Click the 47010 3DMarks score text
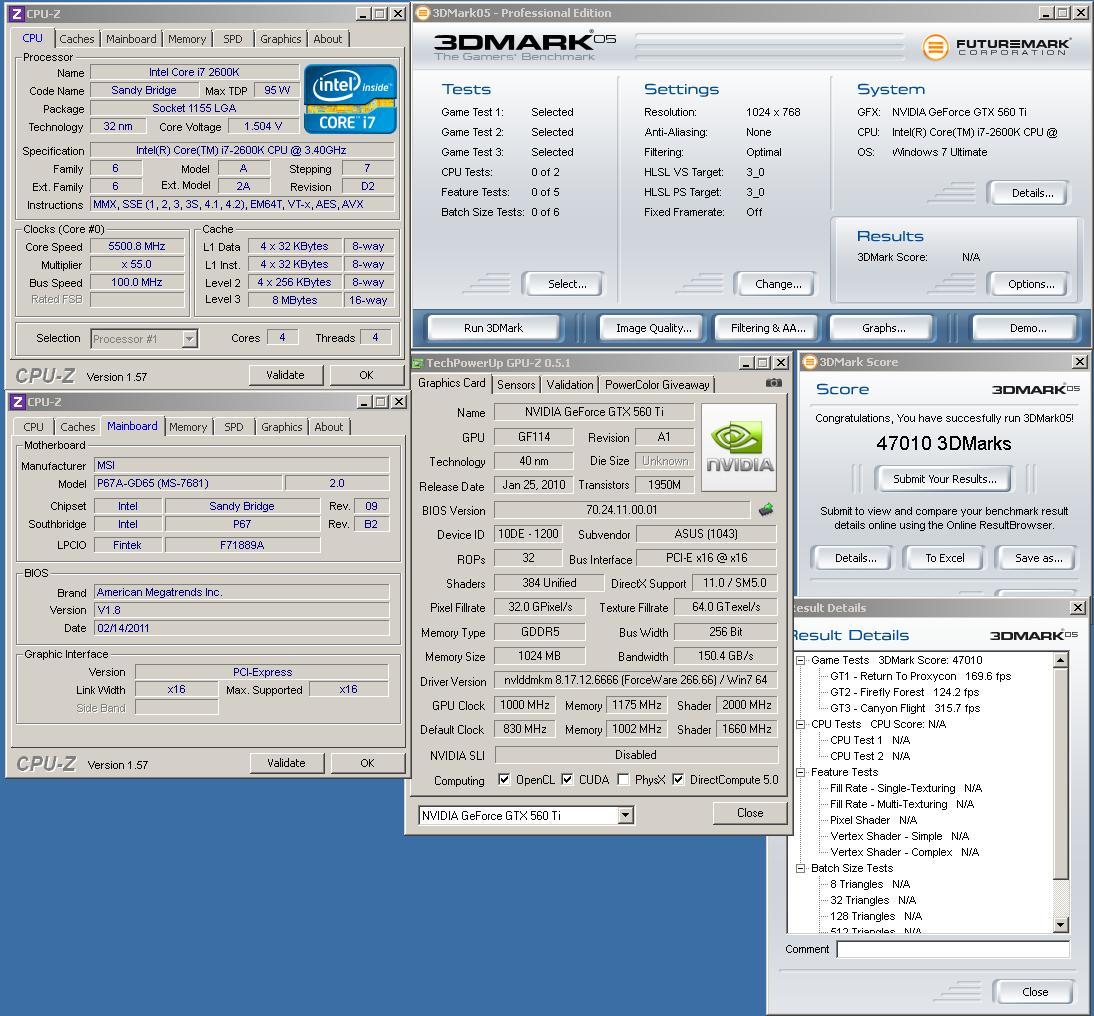 (943, 444)
